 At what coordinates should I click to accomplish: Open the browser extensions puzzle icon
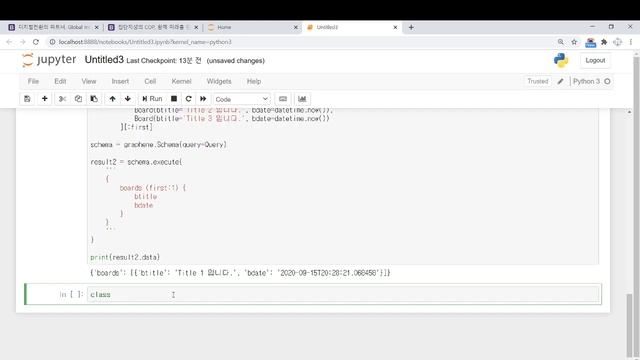(604, 42)
